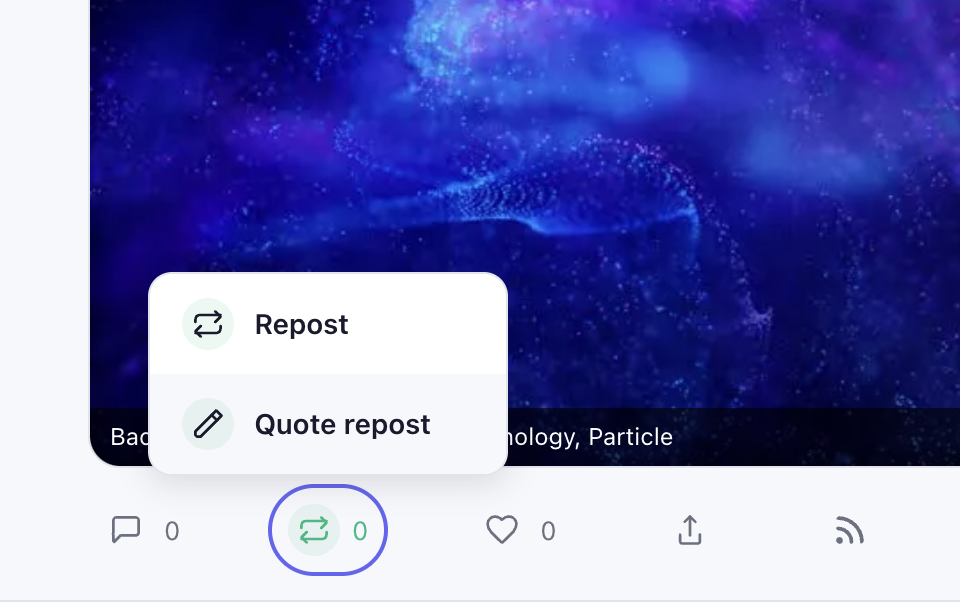960x602 pixels.
Task: Select the Repost menu option
Action: click(x=301, y=325)
